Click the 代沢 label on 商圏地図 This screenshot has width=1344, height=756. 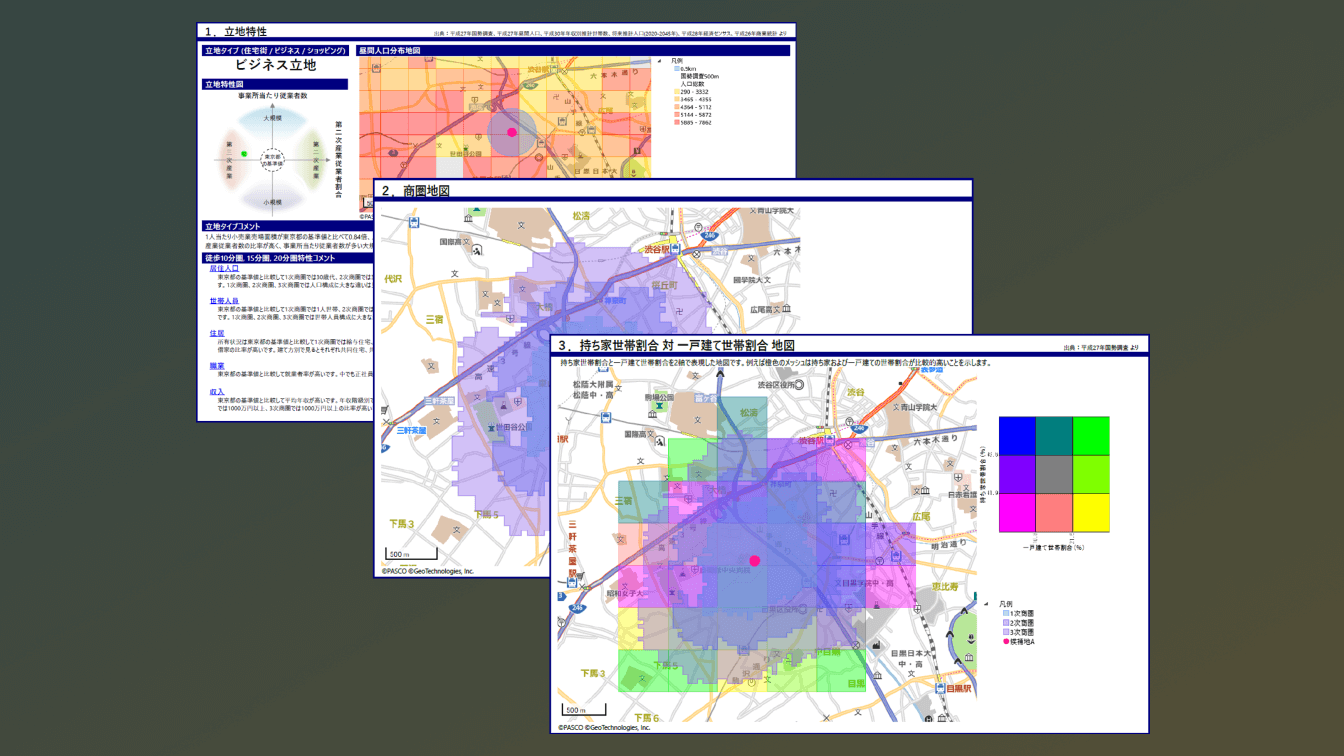[x=392, y=279]
